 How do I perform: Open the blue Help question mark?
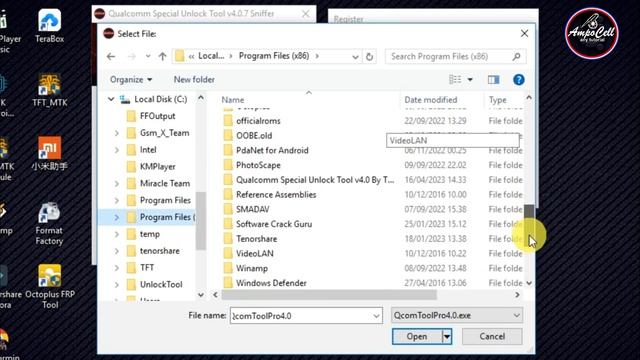point(518,80)
